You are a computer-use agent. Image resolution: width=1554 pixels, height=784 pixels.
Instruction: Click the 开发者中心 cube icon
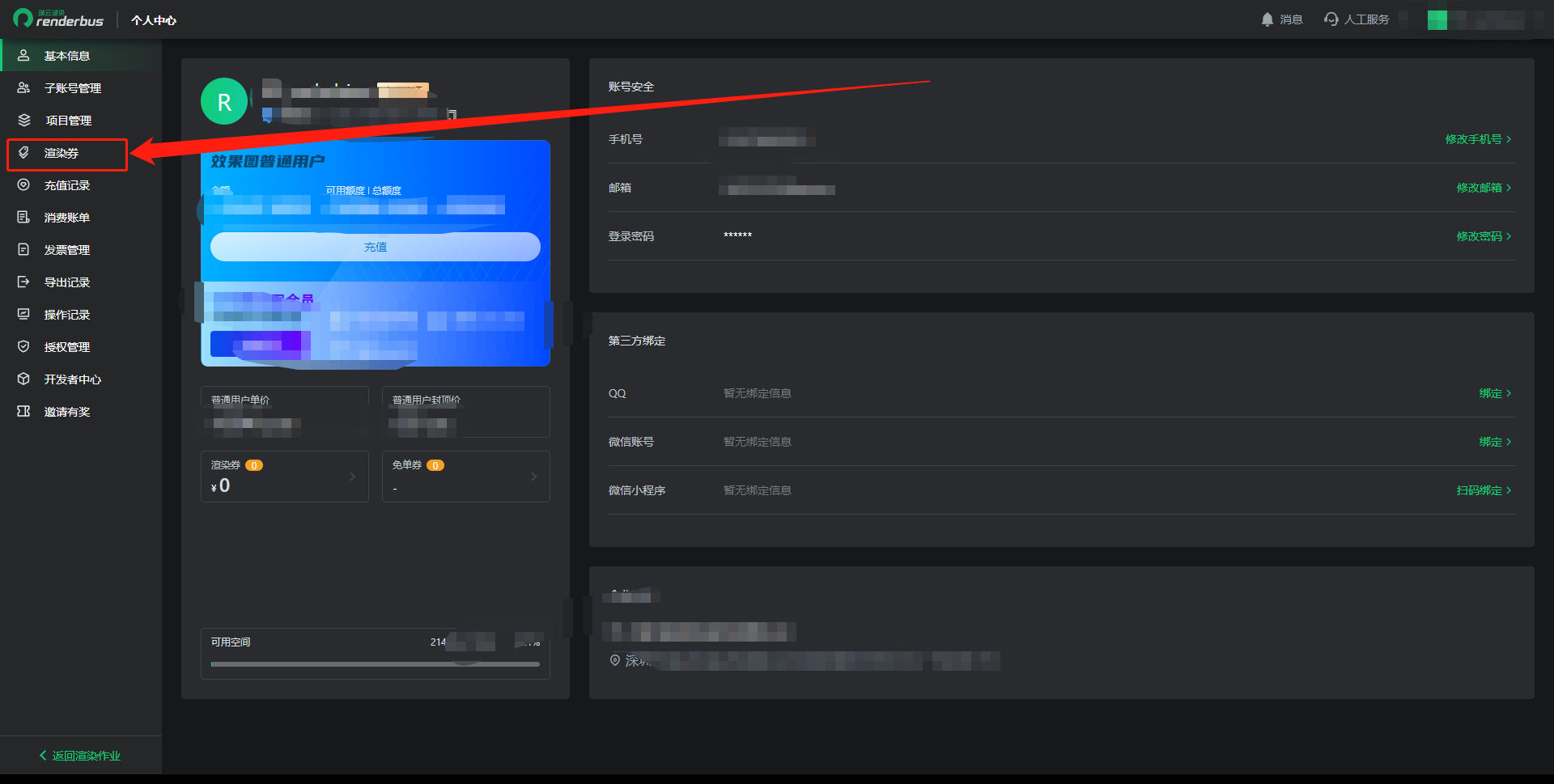(x=23, y=379)
